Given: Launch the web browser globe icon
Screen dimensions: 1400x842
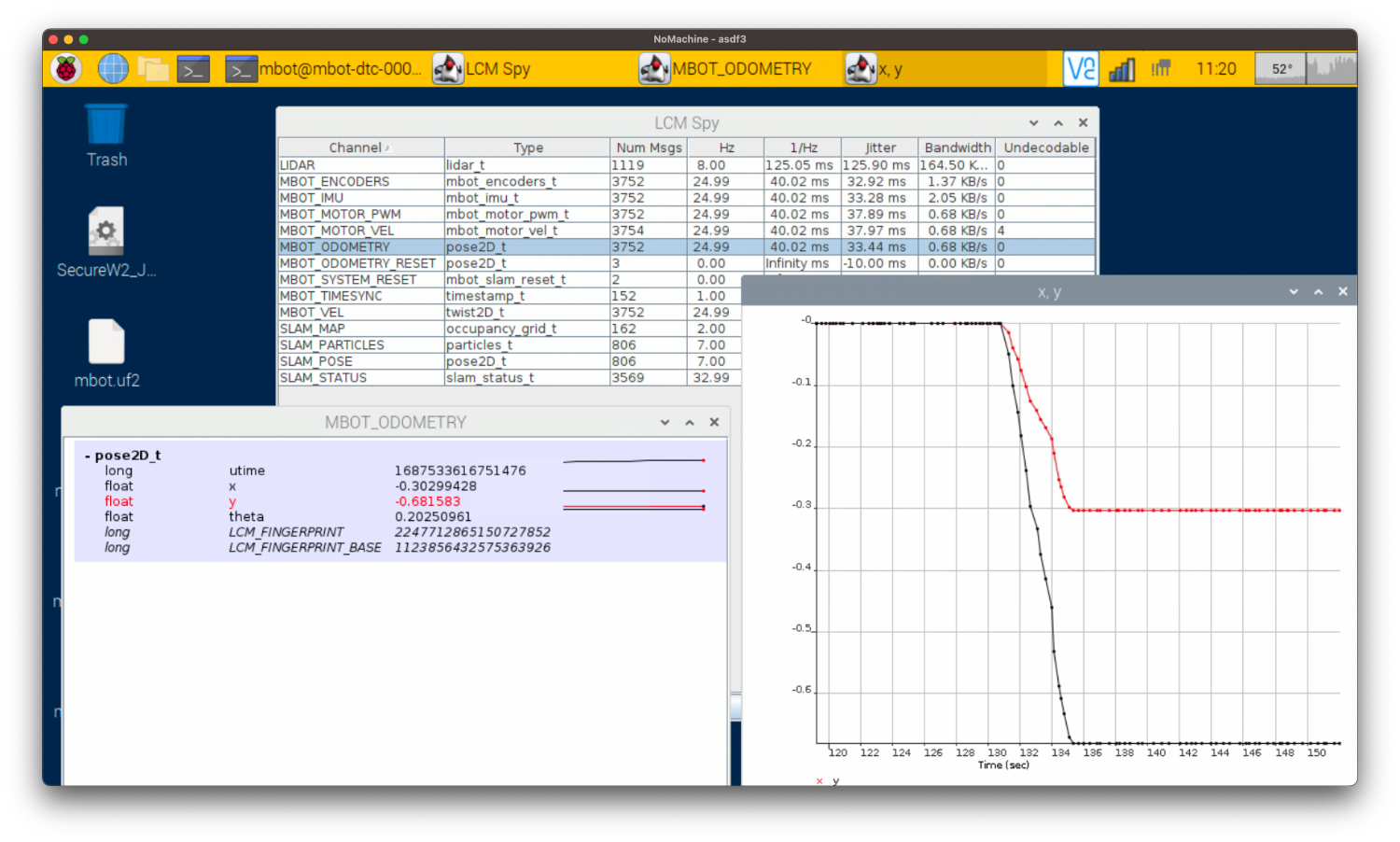Looking at the screenshot, I should click(x=113, y=69).
